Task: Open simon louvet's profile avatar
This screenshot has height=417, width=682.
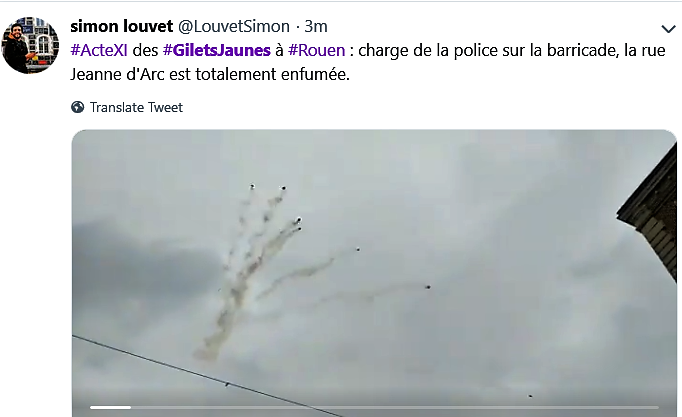Action: click(x=30, y=45)
